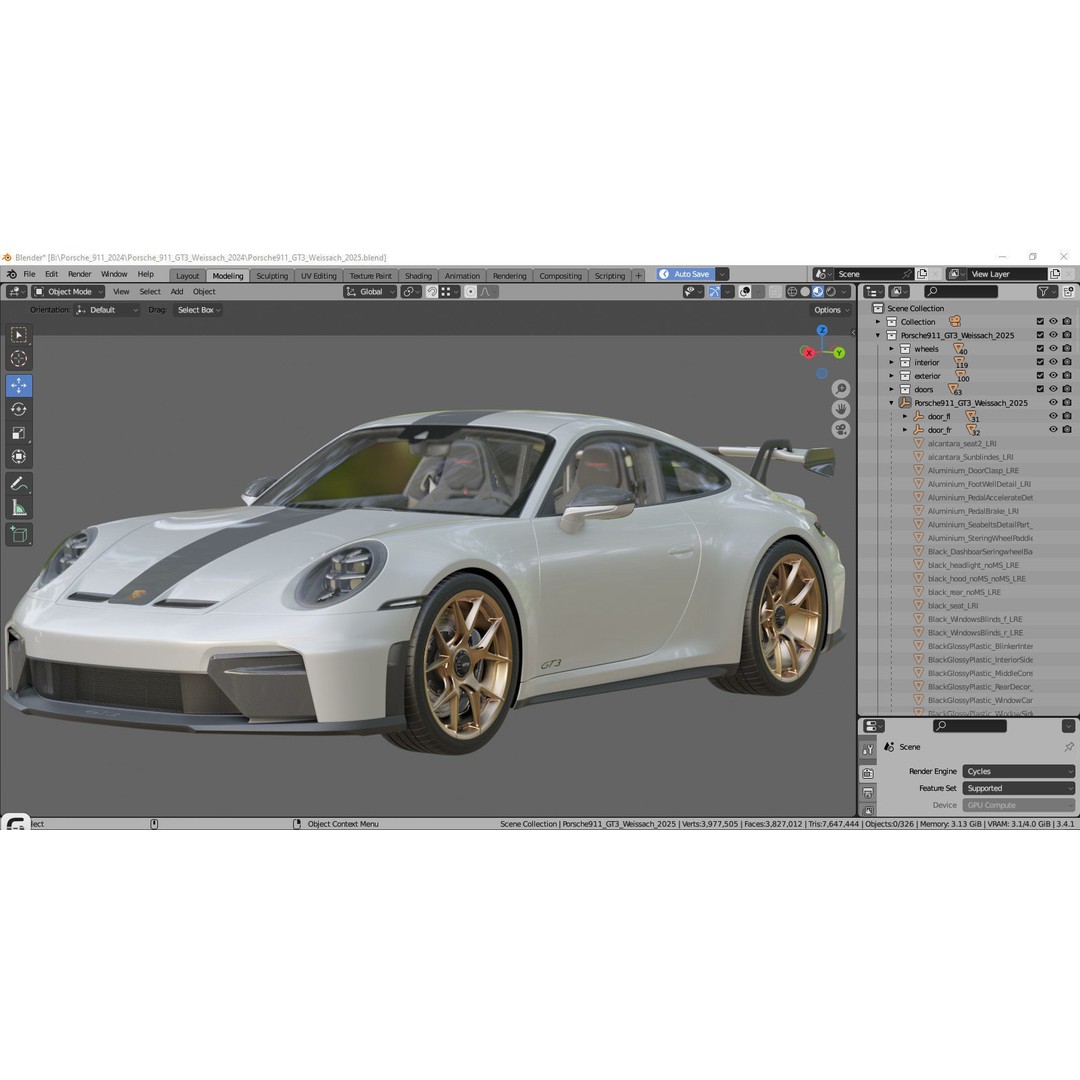This screenshot has height=1080, width=1080.
Task: Hide door_fl object with eye icon
Action: pyautogui.click(x=1053, y=416)
